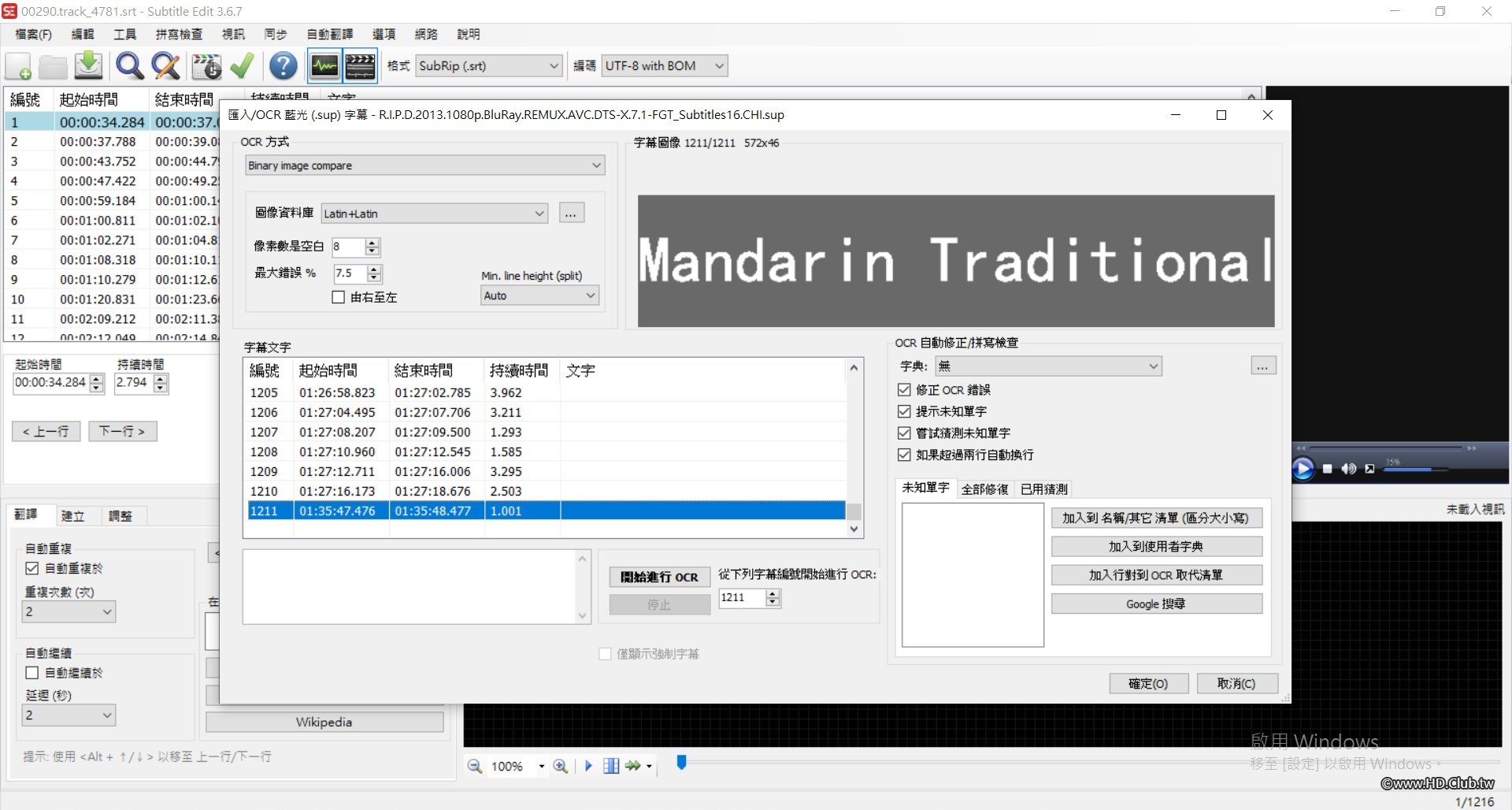Click the green checkmark spell check icon
Viewport: 1512px width, 810px height.
(242, 66)
